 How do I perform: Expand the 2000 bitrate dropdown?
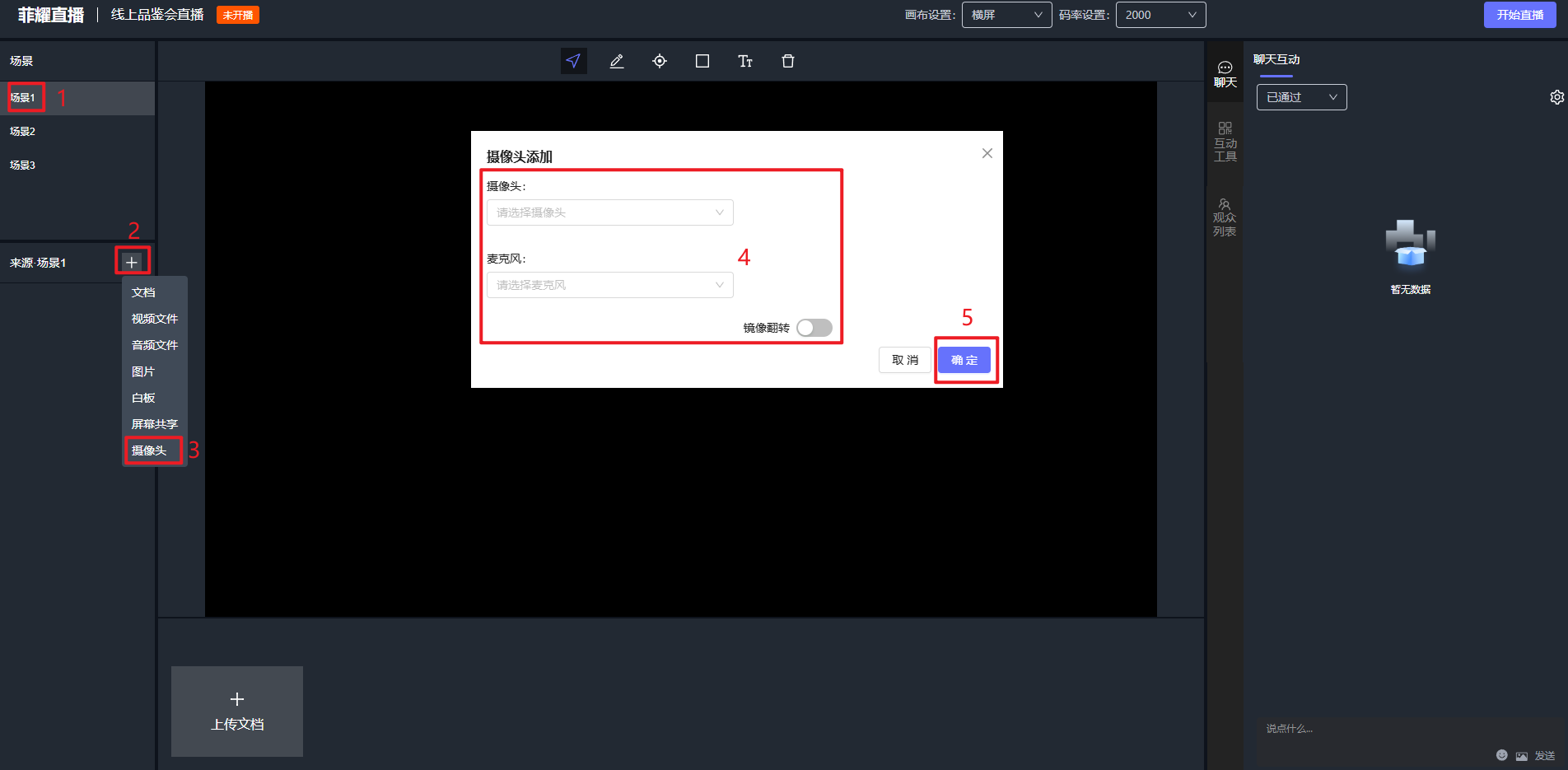(1160, 15)
